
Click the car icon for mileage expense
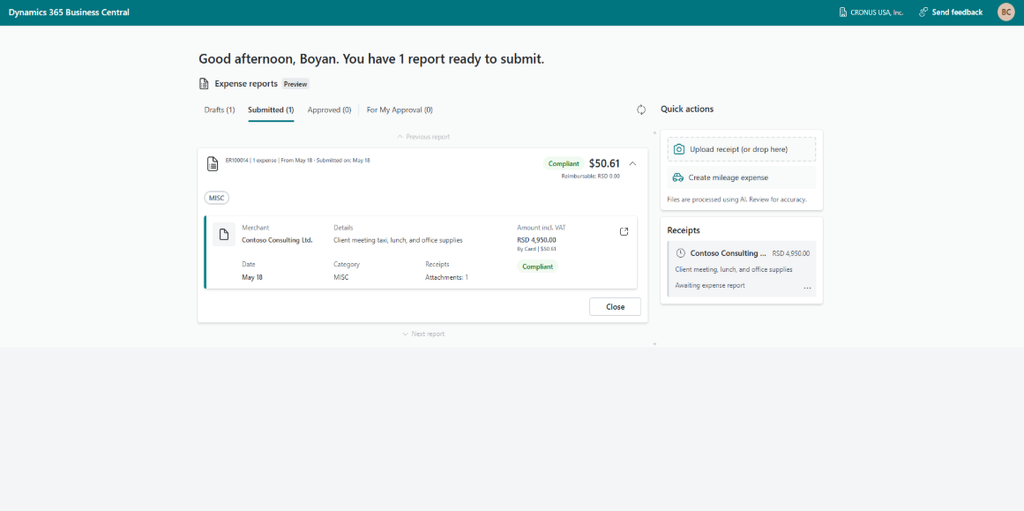click(678, 178)
